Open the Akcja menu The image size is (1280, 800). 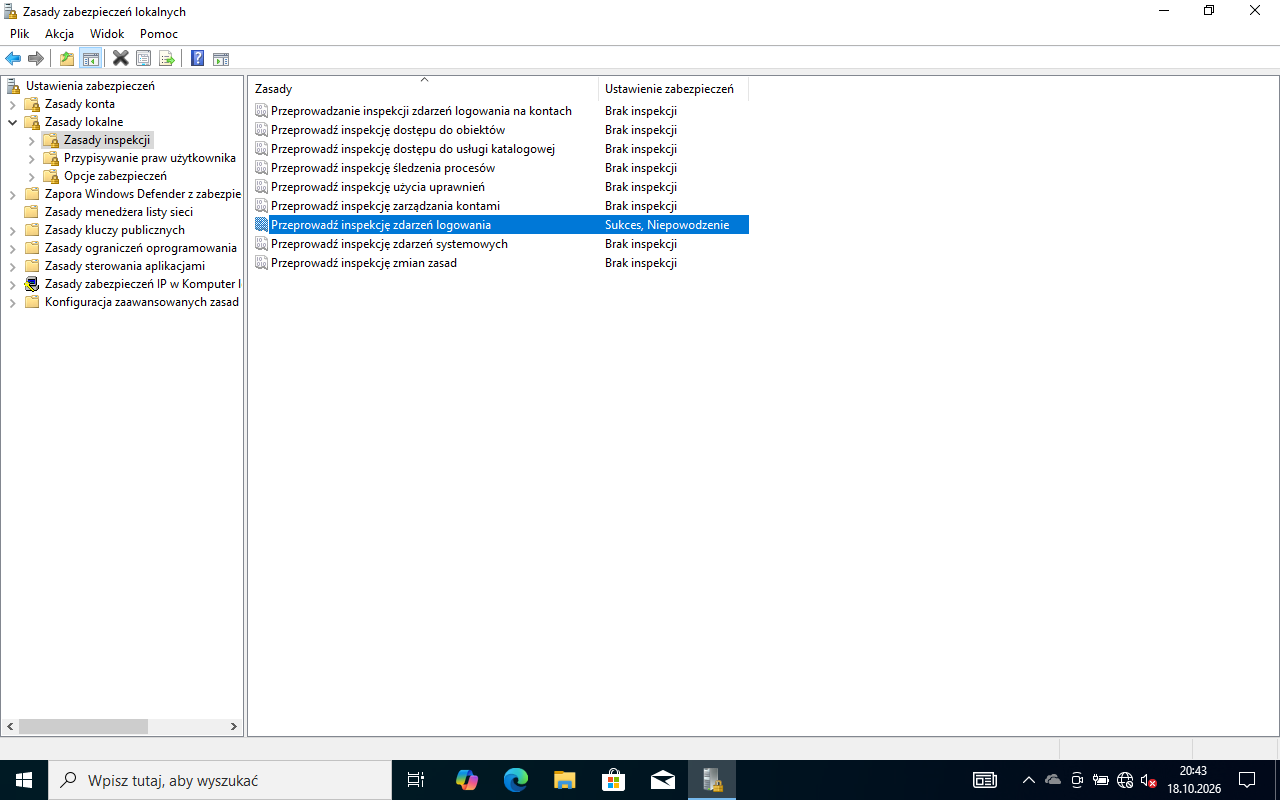59,34
